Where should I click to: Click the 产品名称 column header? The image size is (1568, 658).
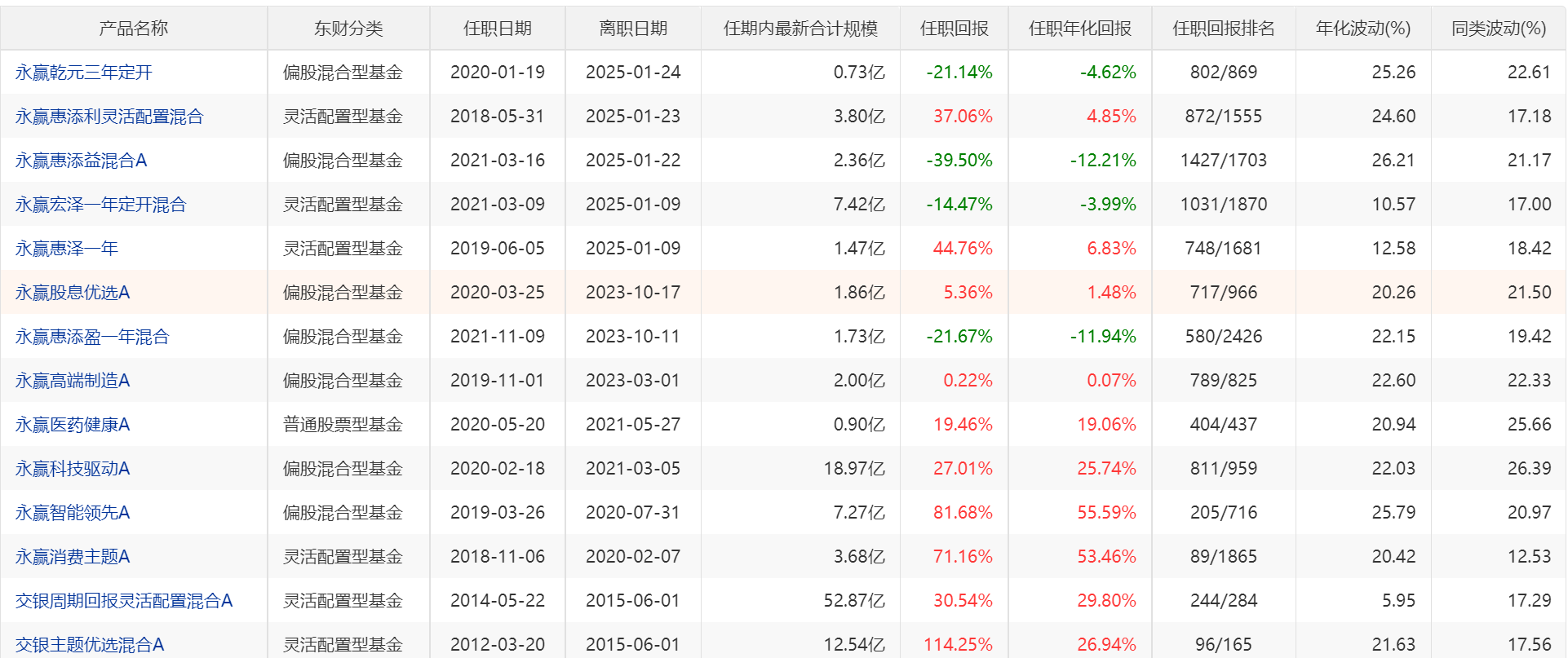(134, 29)
